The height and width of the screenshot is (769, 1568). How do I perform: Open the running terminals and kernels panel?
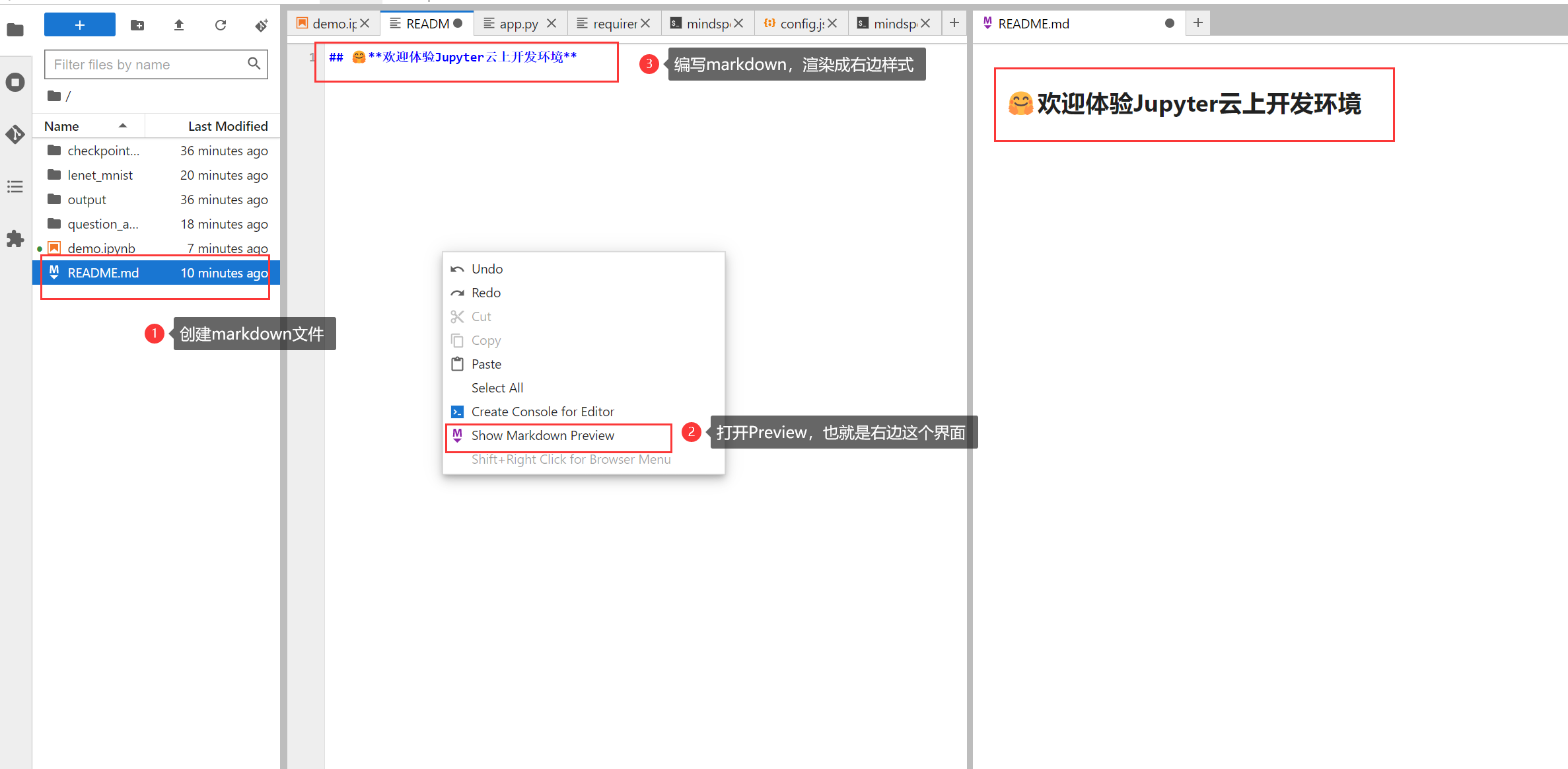click(x=15, y=82)
